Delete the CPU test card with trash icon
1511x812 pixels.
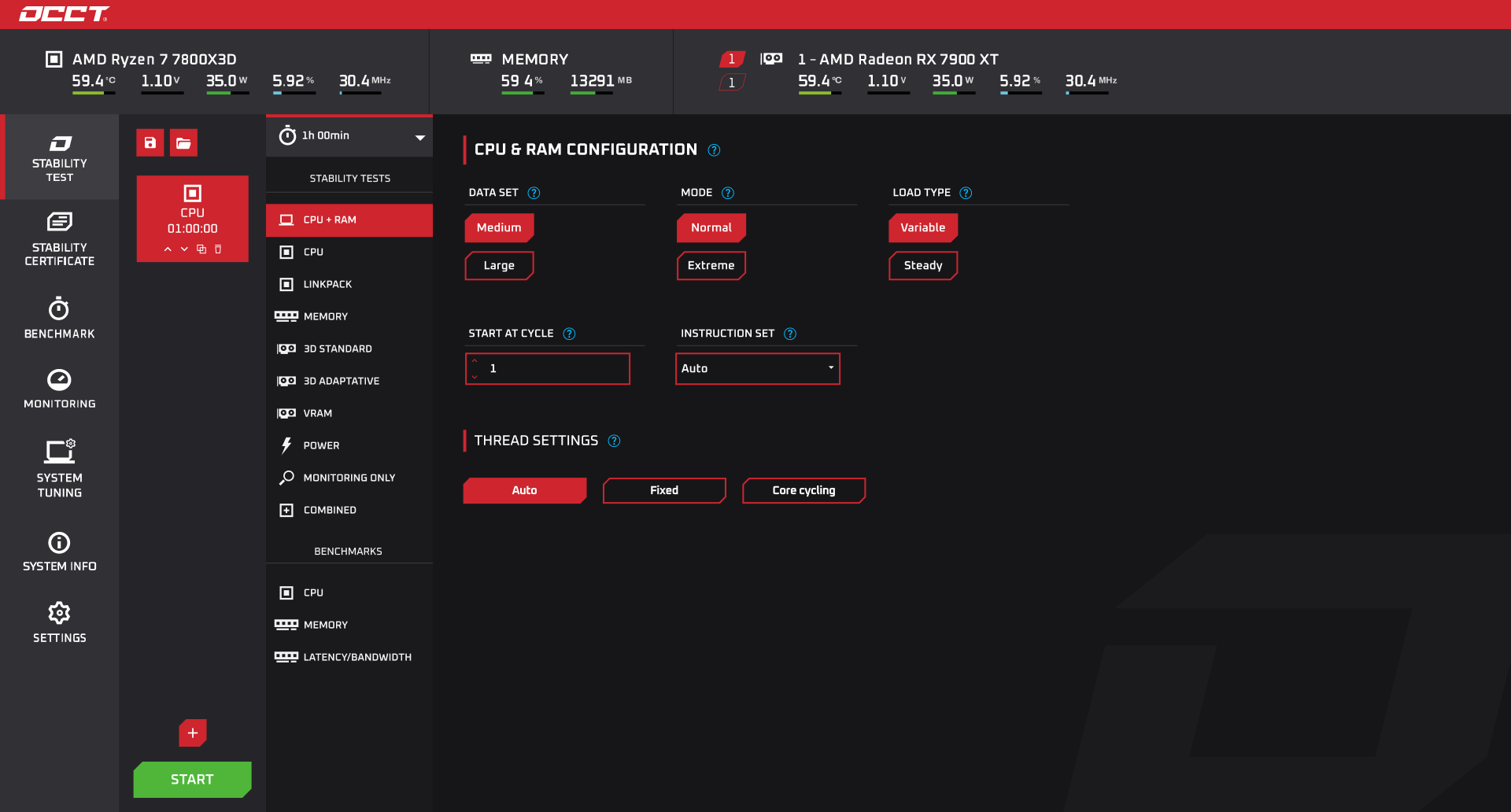click(218, 249)
